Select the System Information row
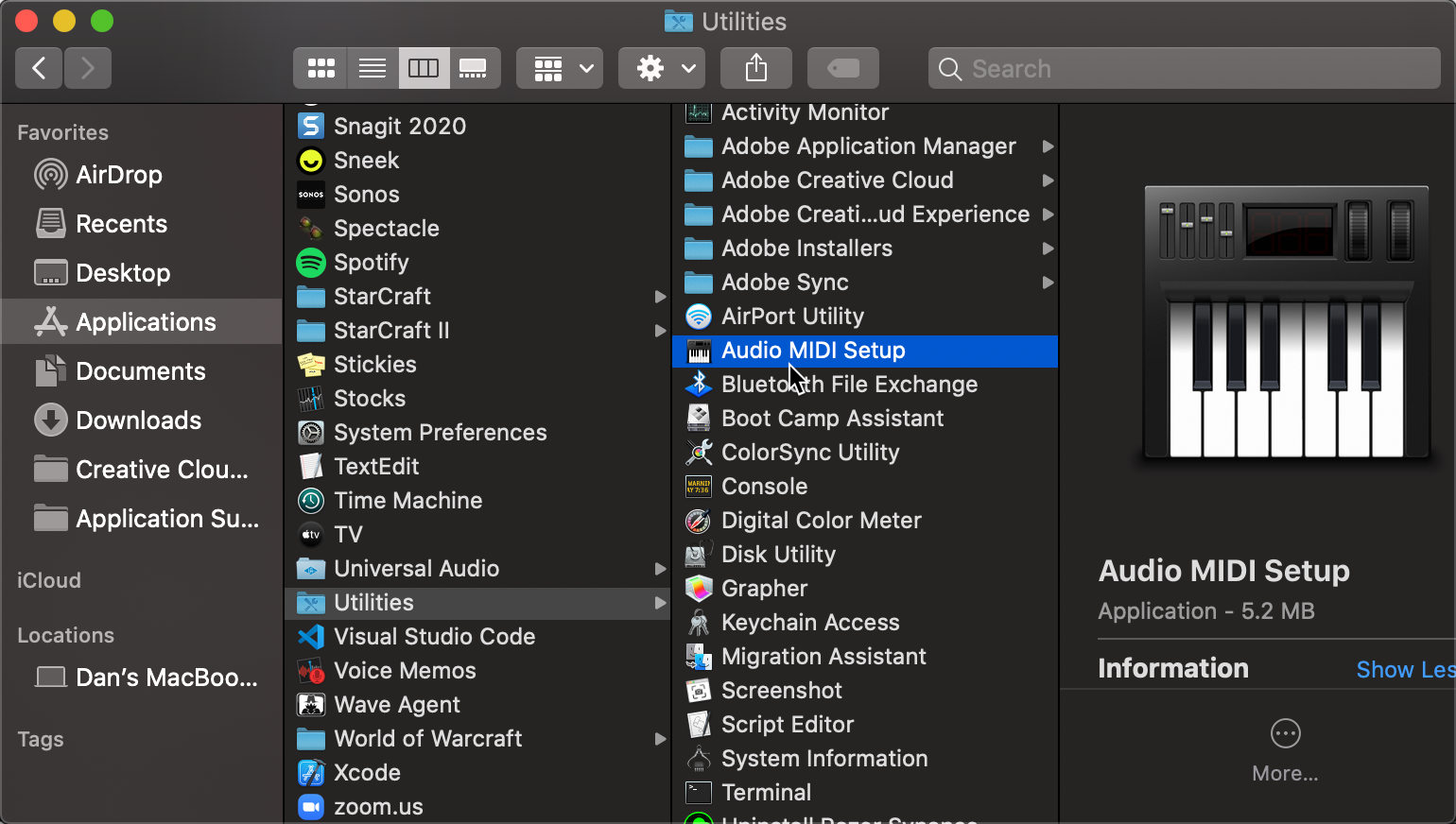Viewport: 1456px width, 824px height. (865, 759)
